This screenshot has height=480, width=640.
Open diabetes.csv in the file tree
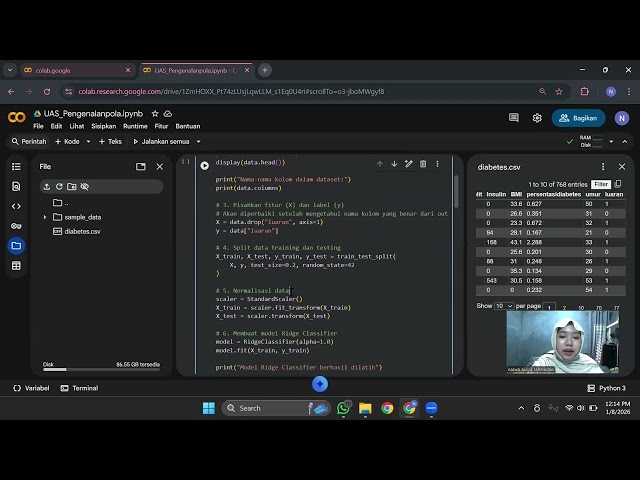[82, 231]
